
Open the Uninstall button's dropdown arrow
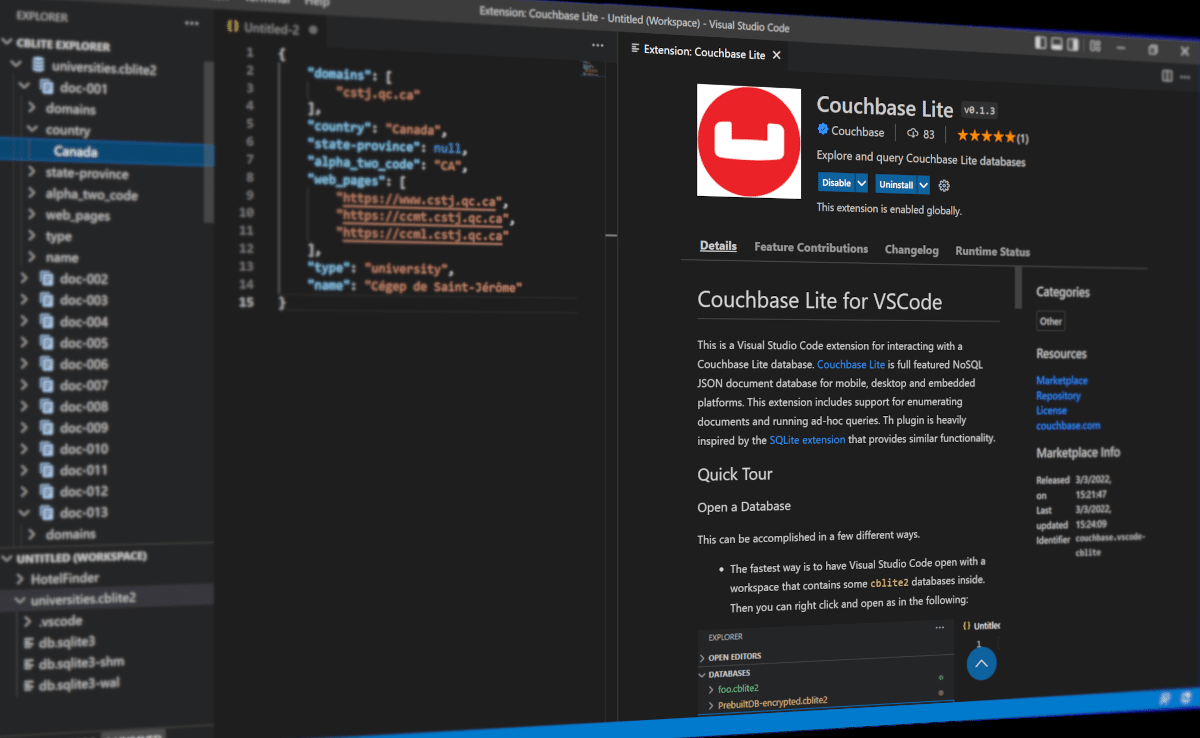click(x=921, y=184)
